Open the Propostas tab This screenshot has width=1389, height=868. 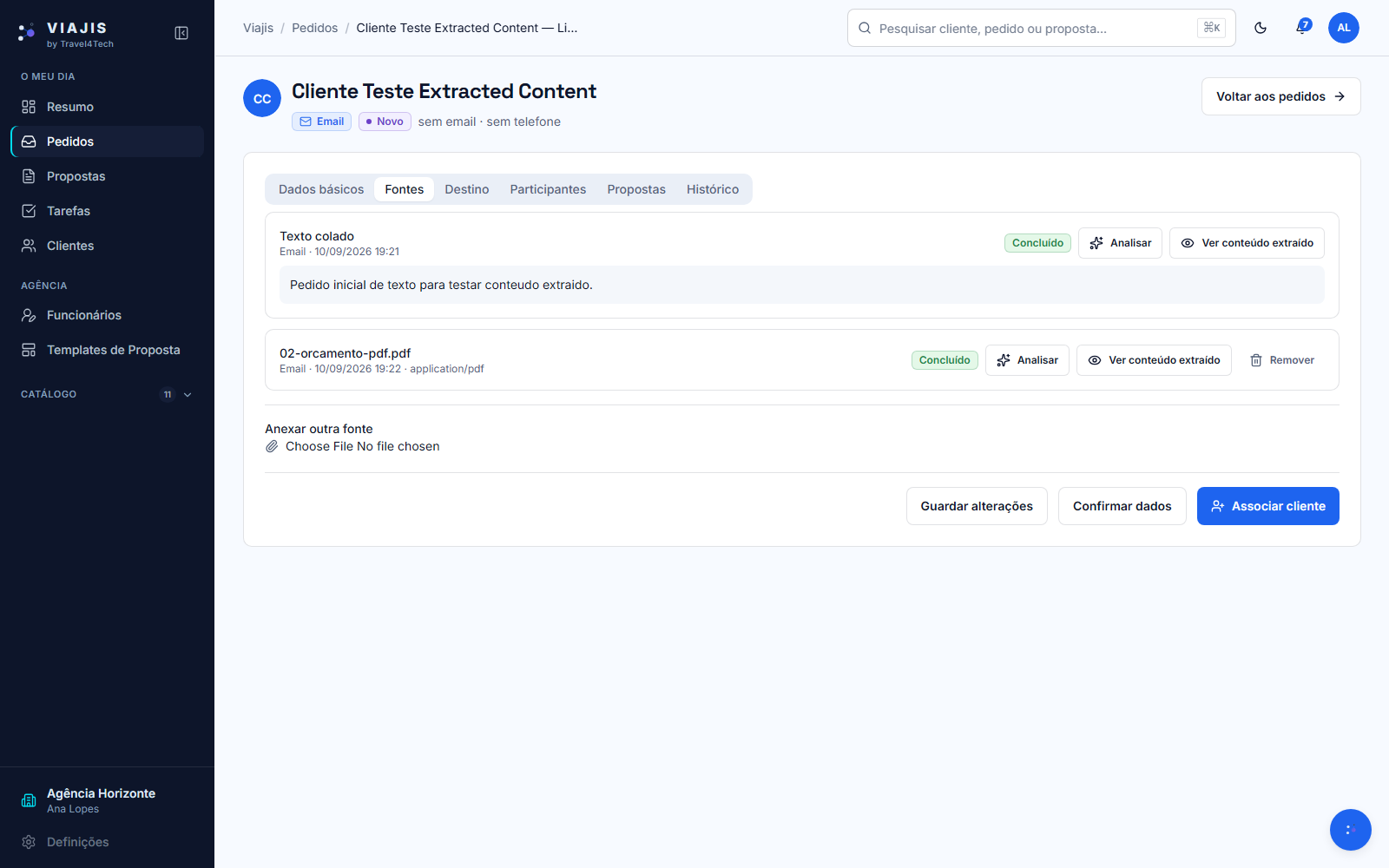point(636,189)
